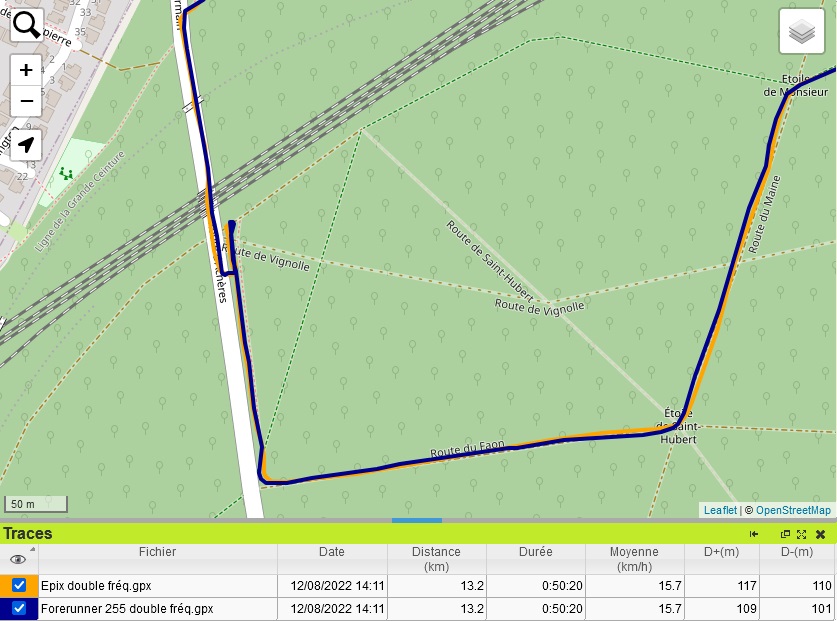Open the Leaflet attribution link

click(x=720, y=510)
